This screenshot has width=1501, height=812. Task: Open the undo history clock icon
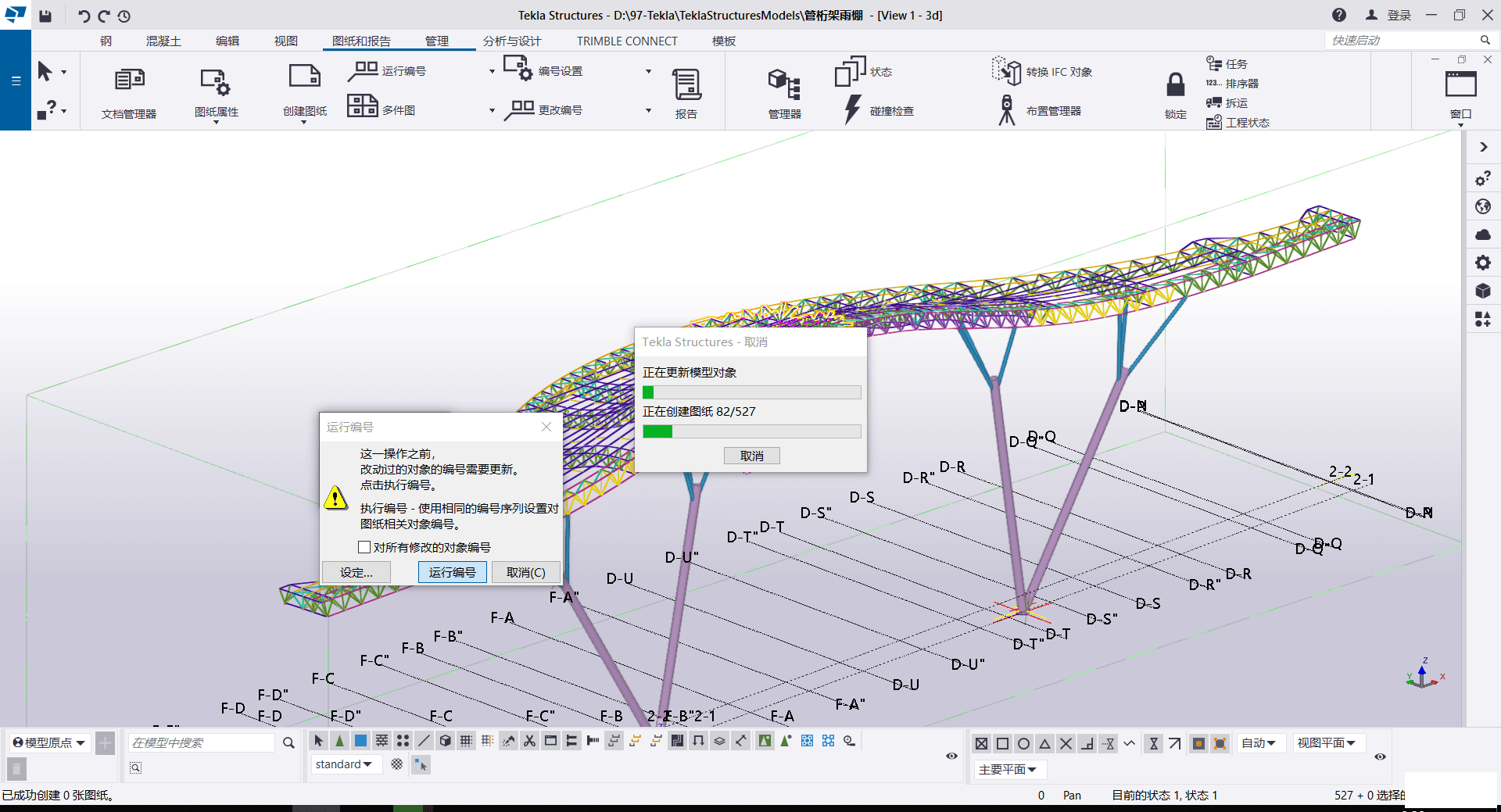coord(124,16)
